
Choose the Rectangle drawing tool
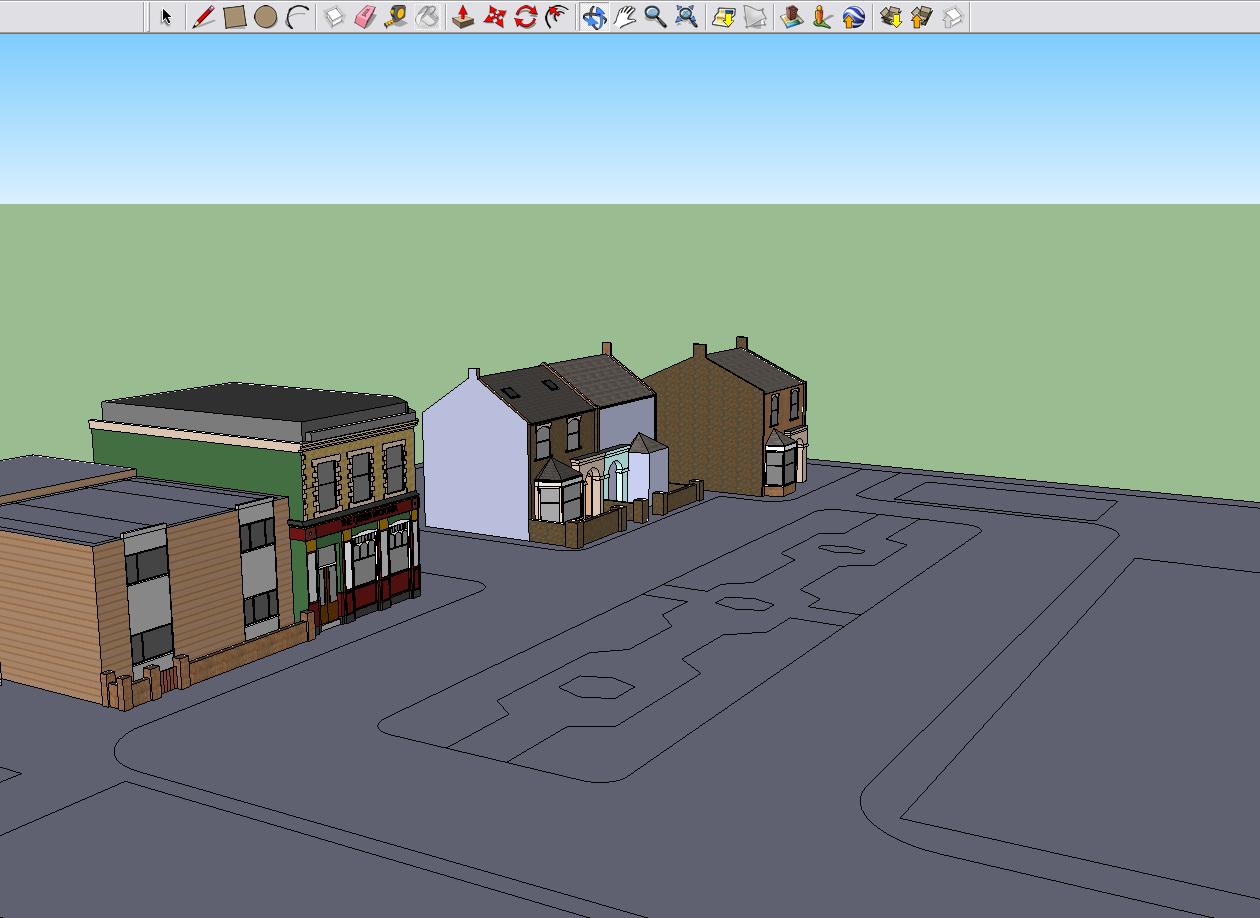[x=234, y=17]
